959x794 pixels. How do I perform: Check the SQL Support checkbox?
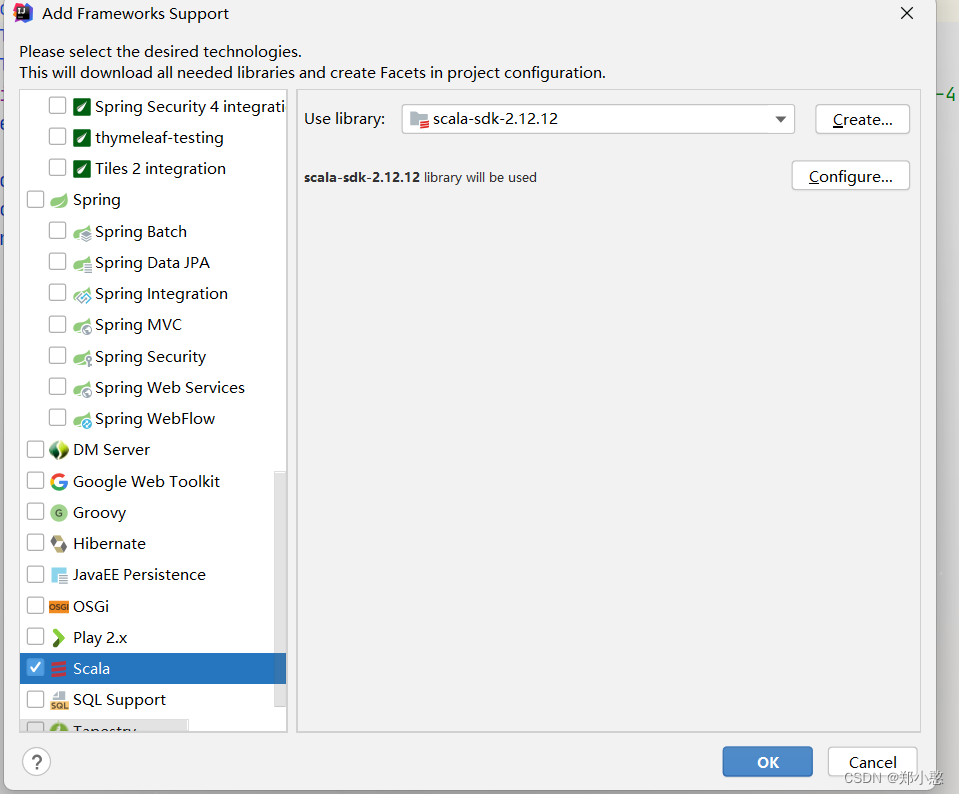click(x=35, y=699)
